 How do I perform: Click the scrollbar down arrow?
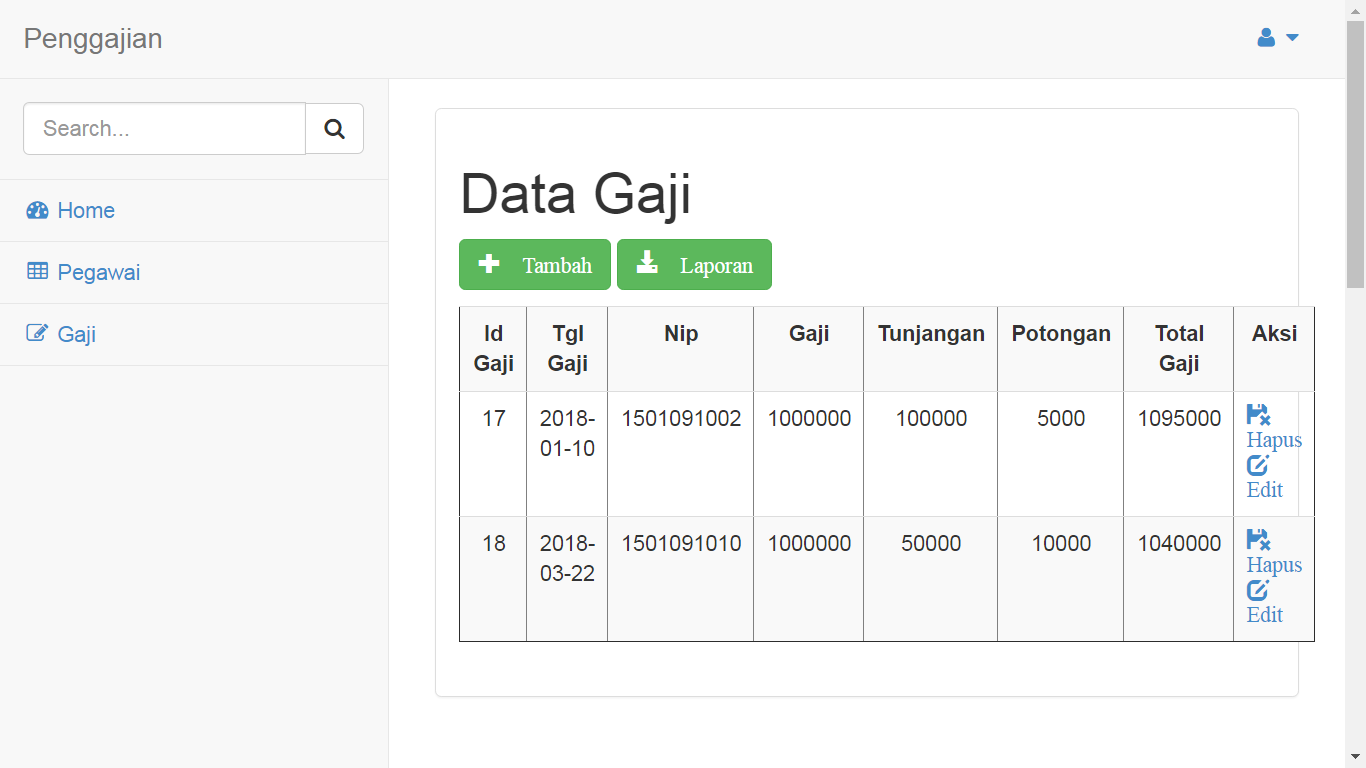[x=1355, y=757]
